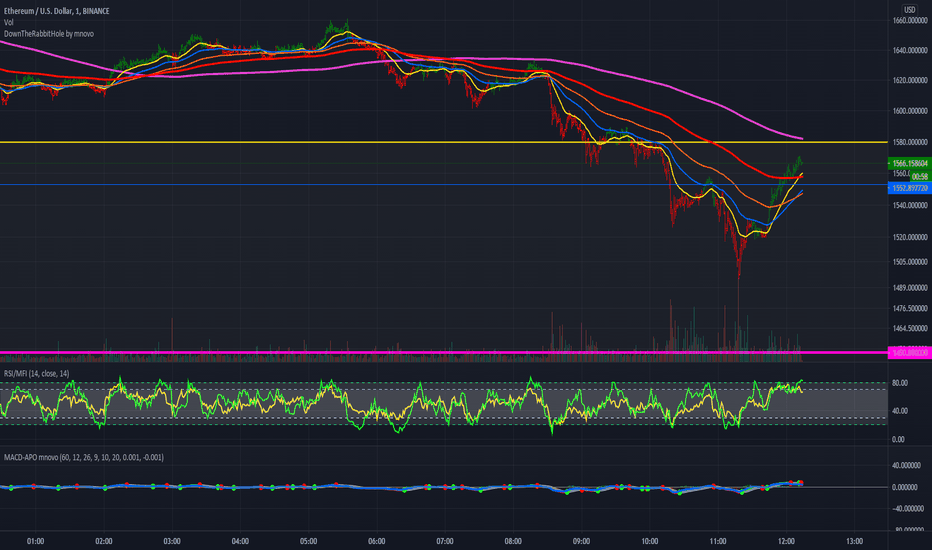The height and width of the screenshot is (550, 932).
Task: Click the Ethereum / U.S. Dollar symbol title
Action: click(56, 11)
